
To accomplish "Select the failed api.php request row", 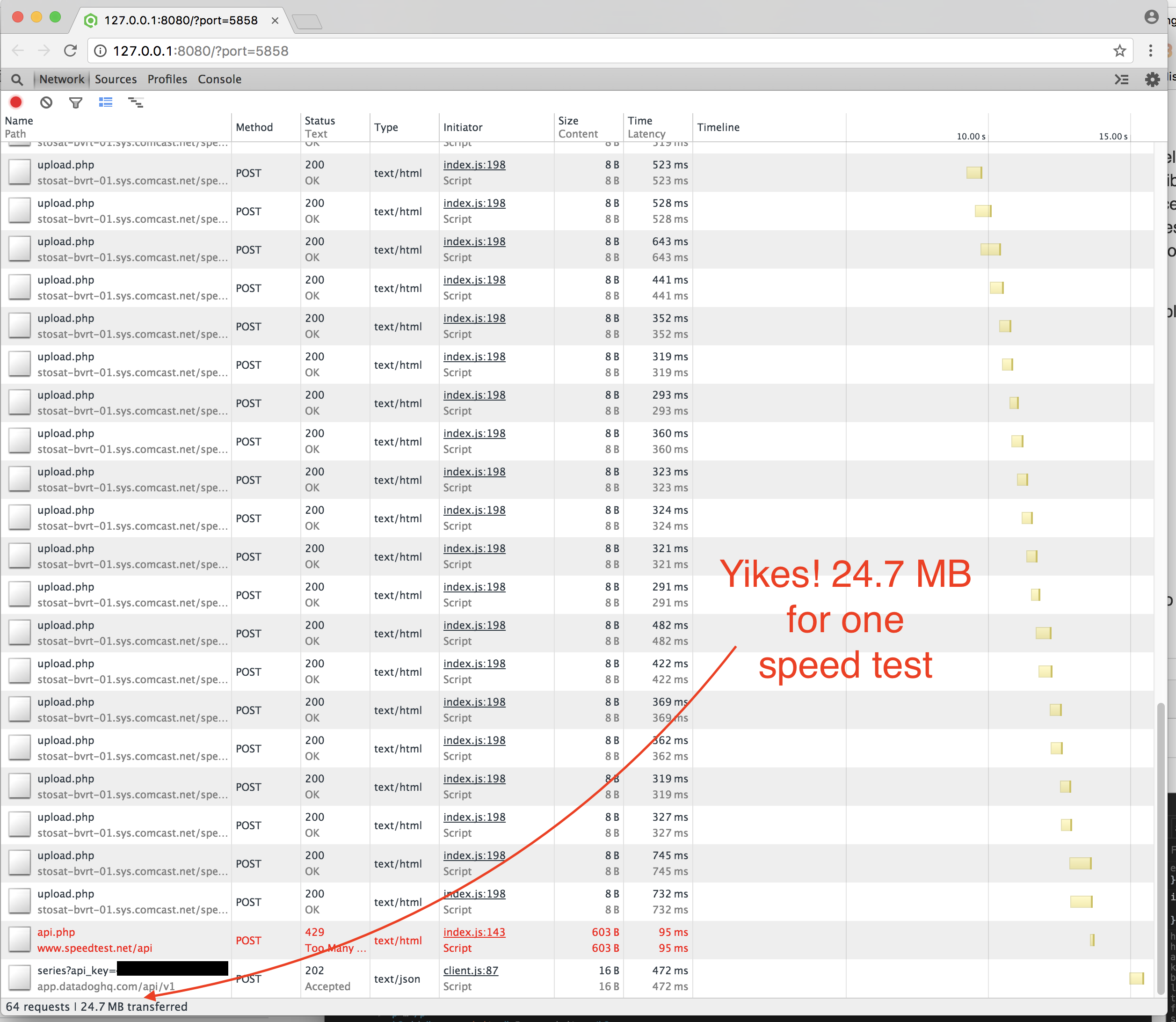I will click(x=577, y=941).
